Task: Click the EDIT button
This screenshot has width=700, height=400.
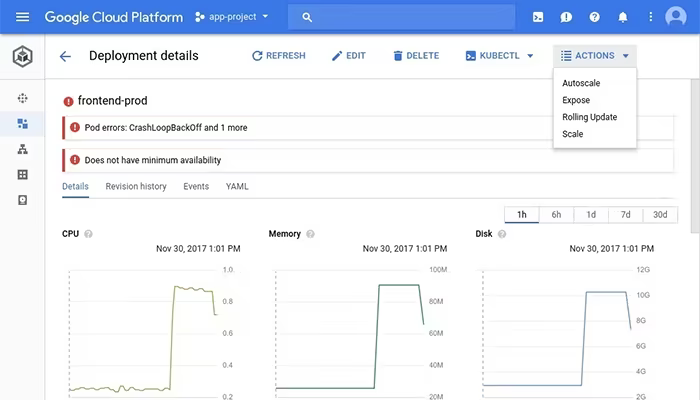Action: click(x=349, y=56)
